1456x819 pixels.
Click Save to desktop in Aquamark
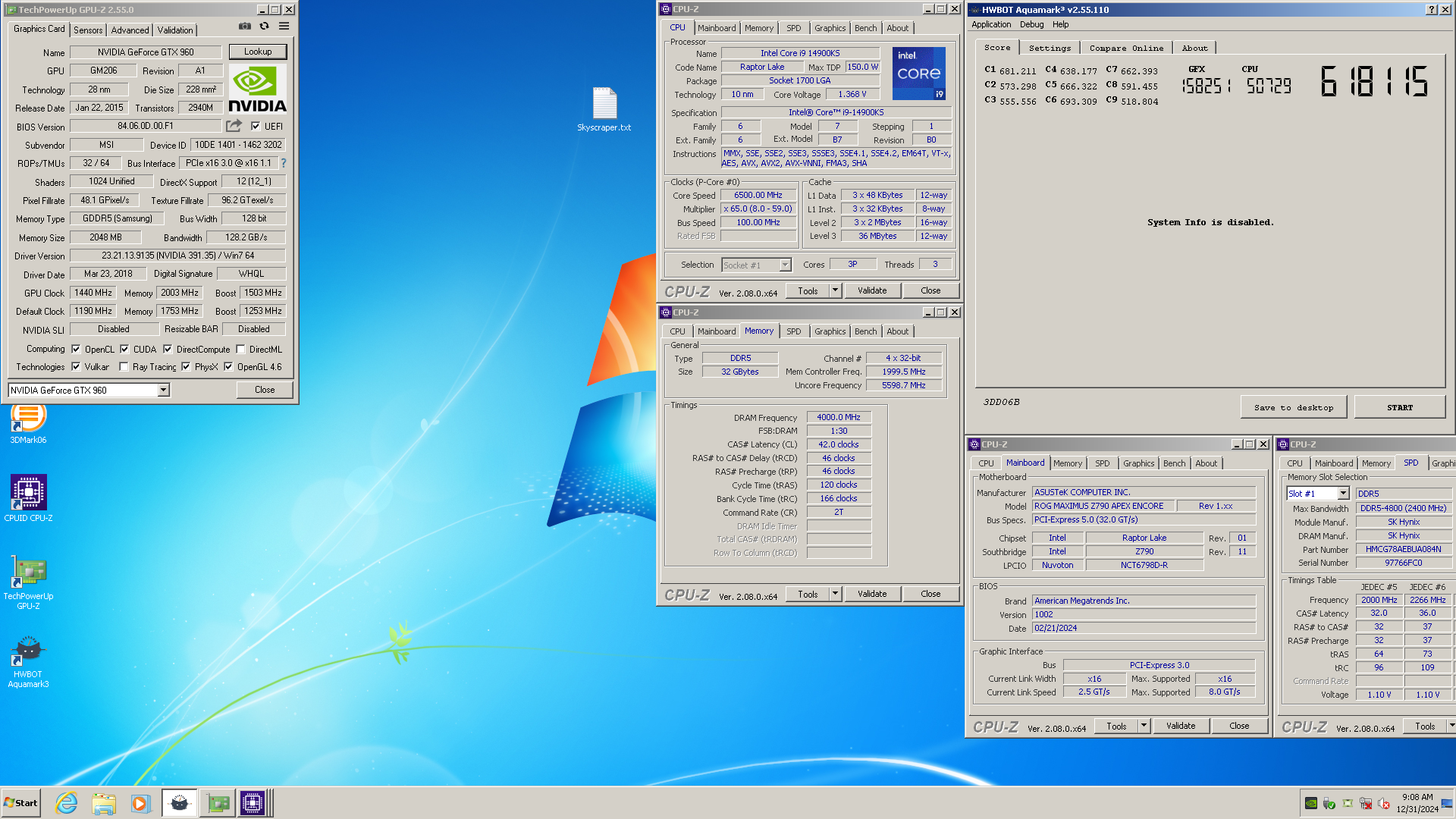click(1294, 407)
